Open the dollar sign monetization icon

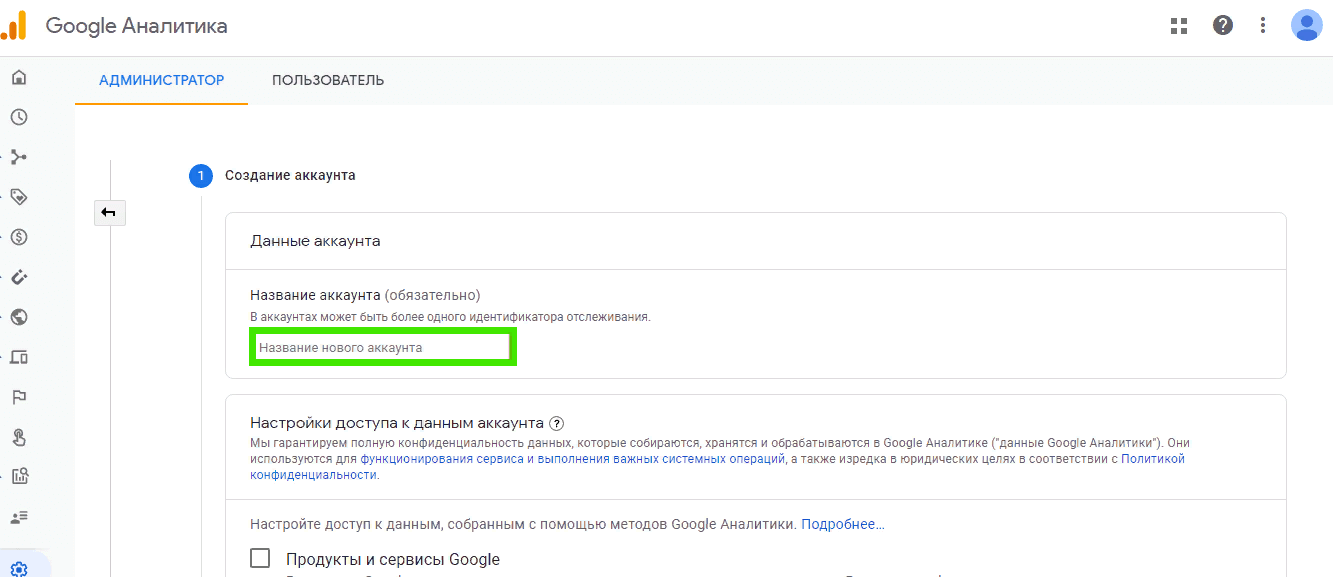19,237
